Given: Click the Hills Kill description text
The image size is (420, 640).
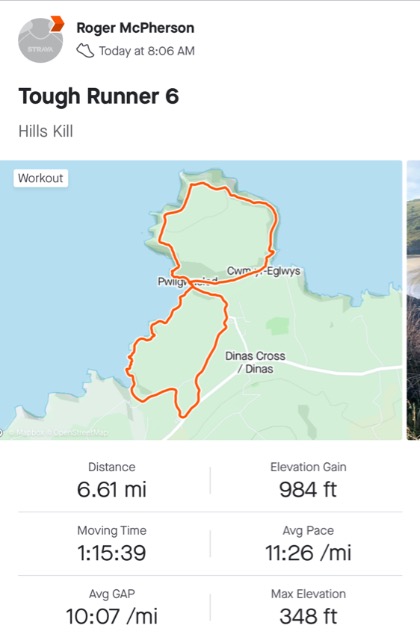Looking at the screenshot, I should (x=46, y=131).
